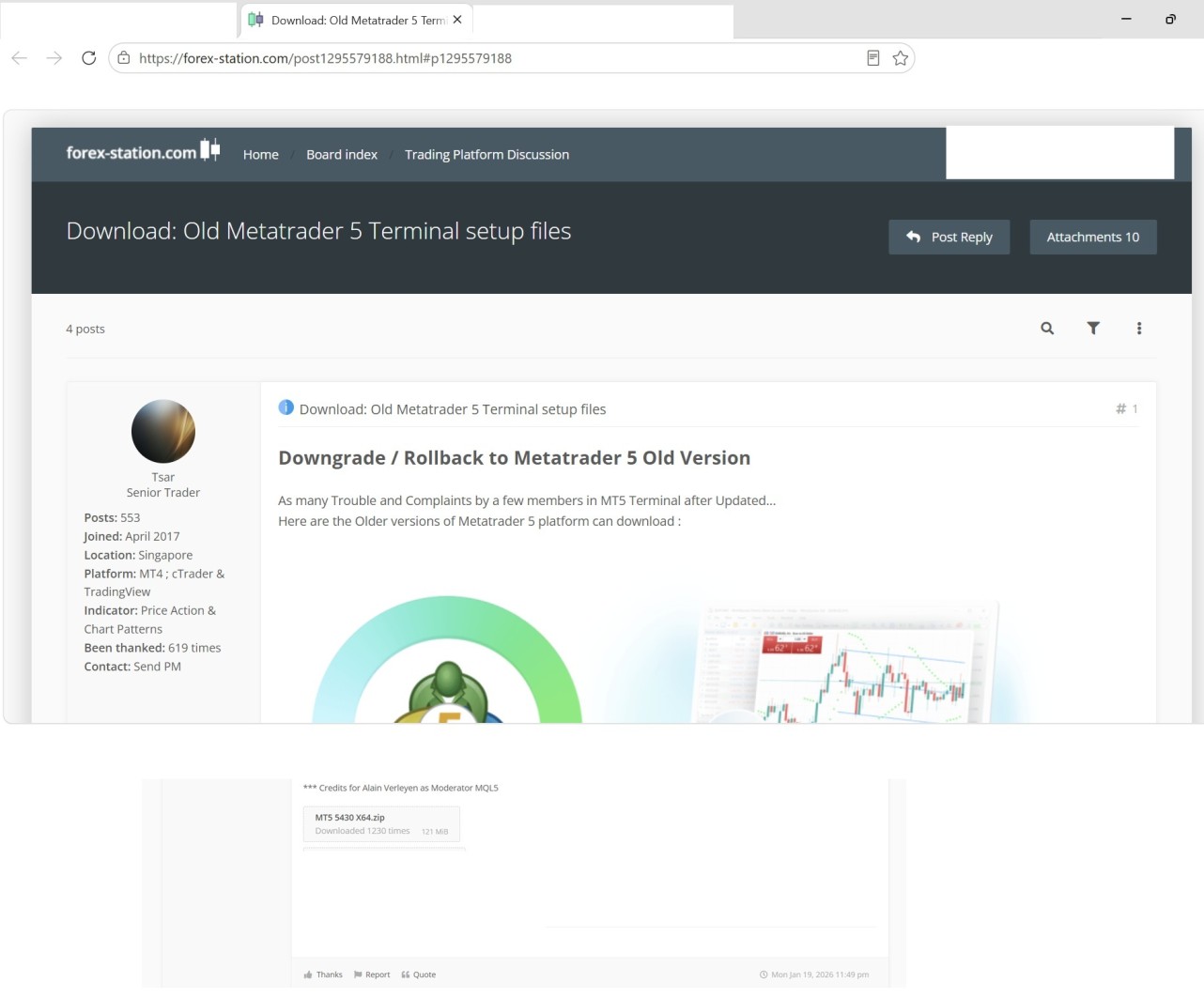Click the 'Downgrade / Rollback to Metatrader 5' heading
1204x998 pixels.
(x=515, y=458)
